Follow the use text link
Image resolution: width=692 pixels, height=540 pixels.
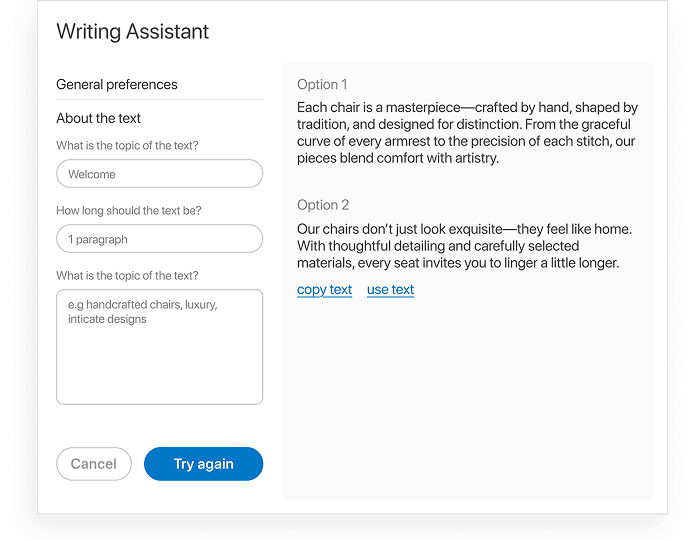click(x=390, y=290)
